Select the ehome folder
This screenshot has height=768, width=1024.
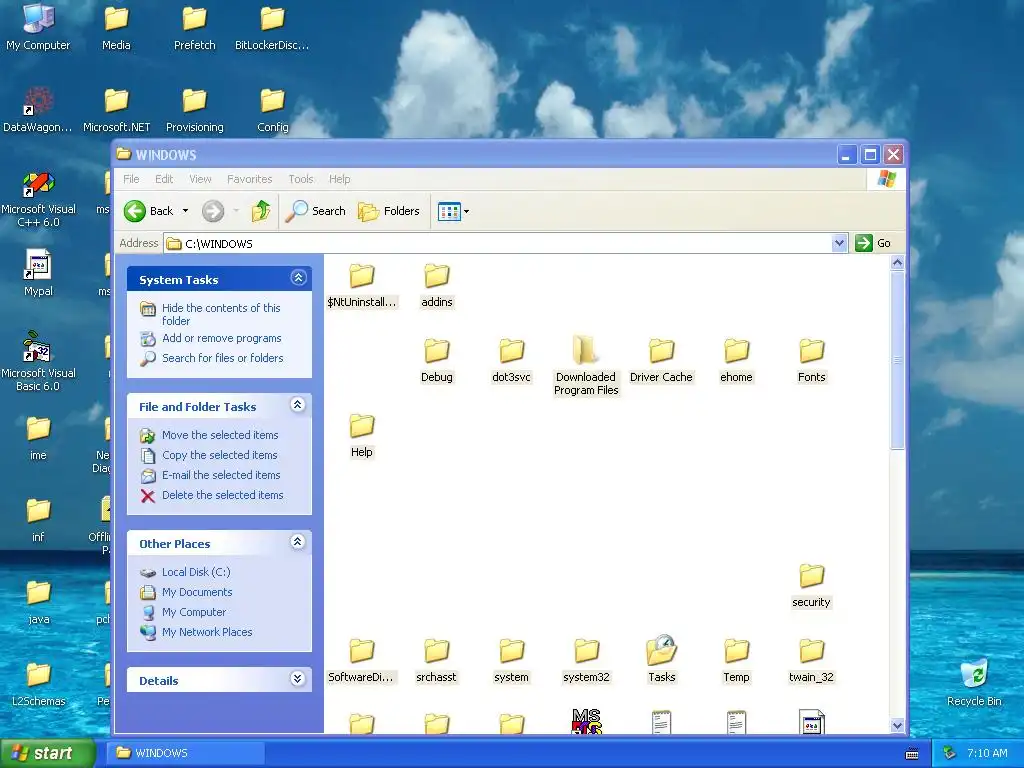point(736,360)
